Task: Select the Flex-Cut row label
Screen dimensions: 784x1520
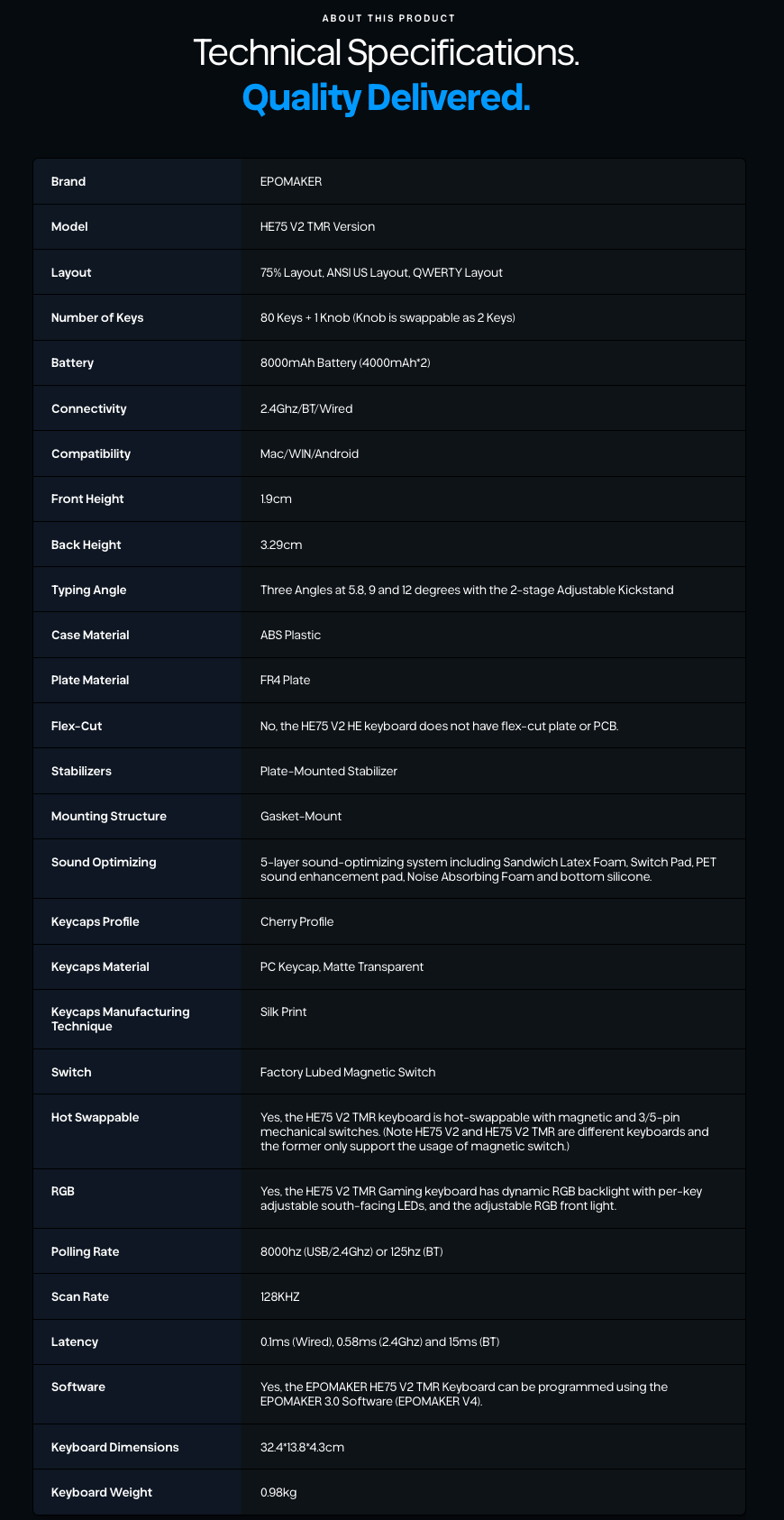Action: 77,727
